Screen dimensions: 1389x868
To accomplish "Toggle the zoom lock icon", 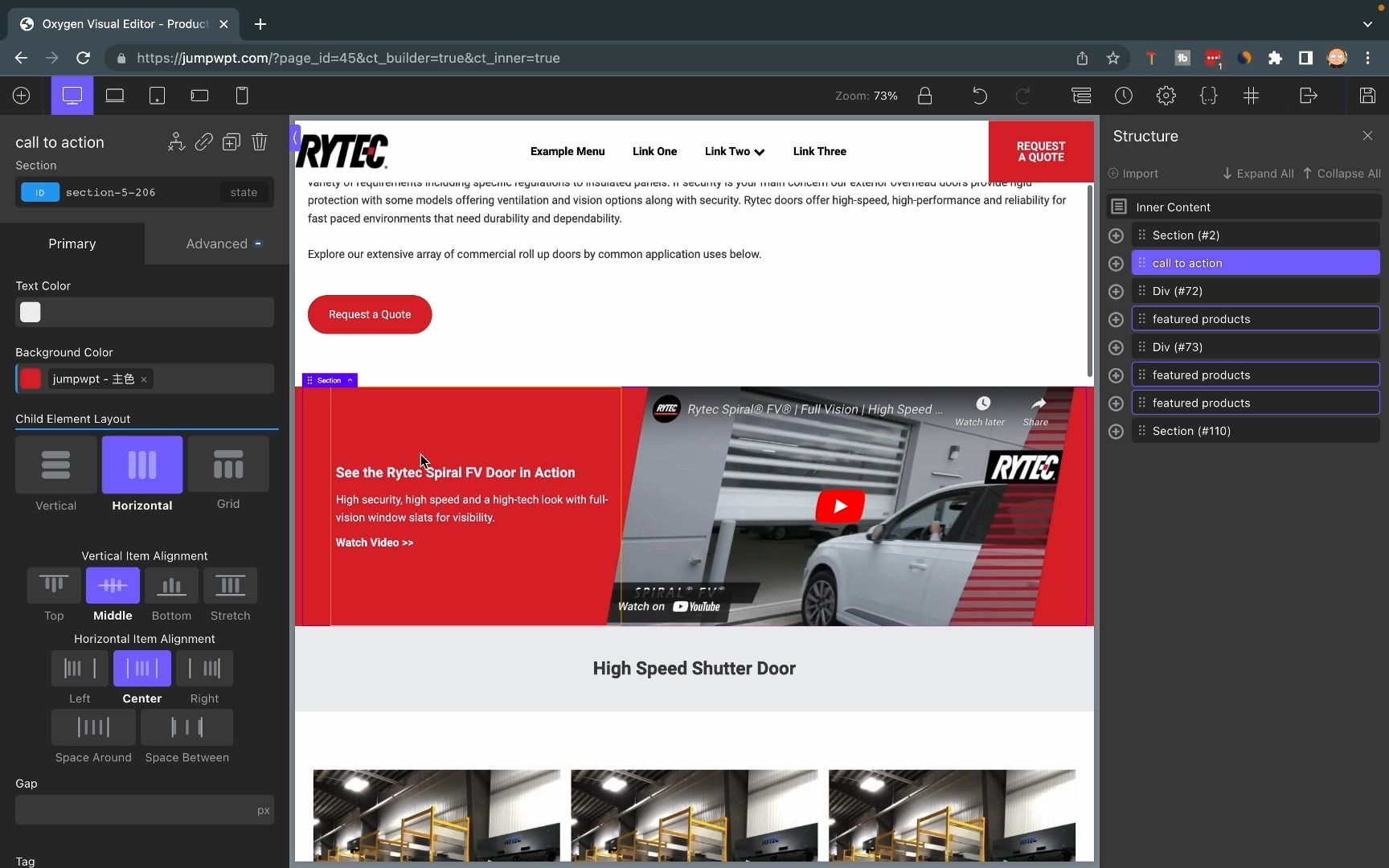I will (925, 96).
